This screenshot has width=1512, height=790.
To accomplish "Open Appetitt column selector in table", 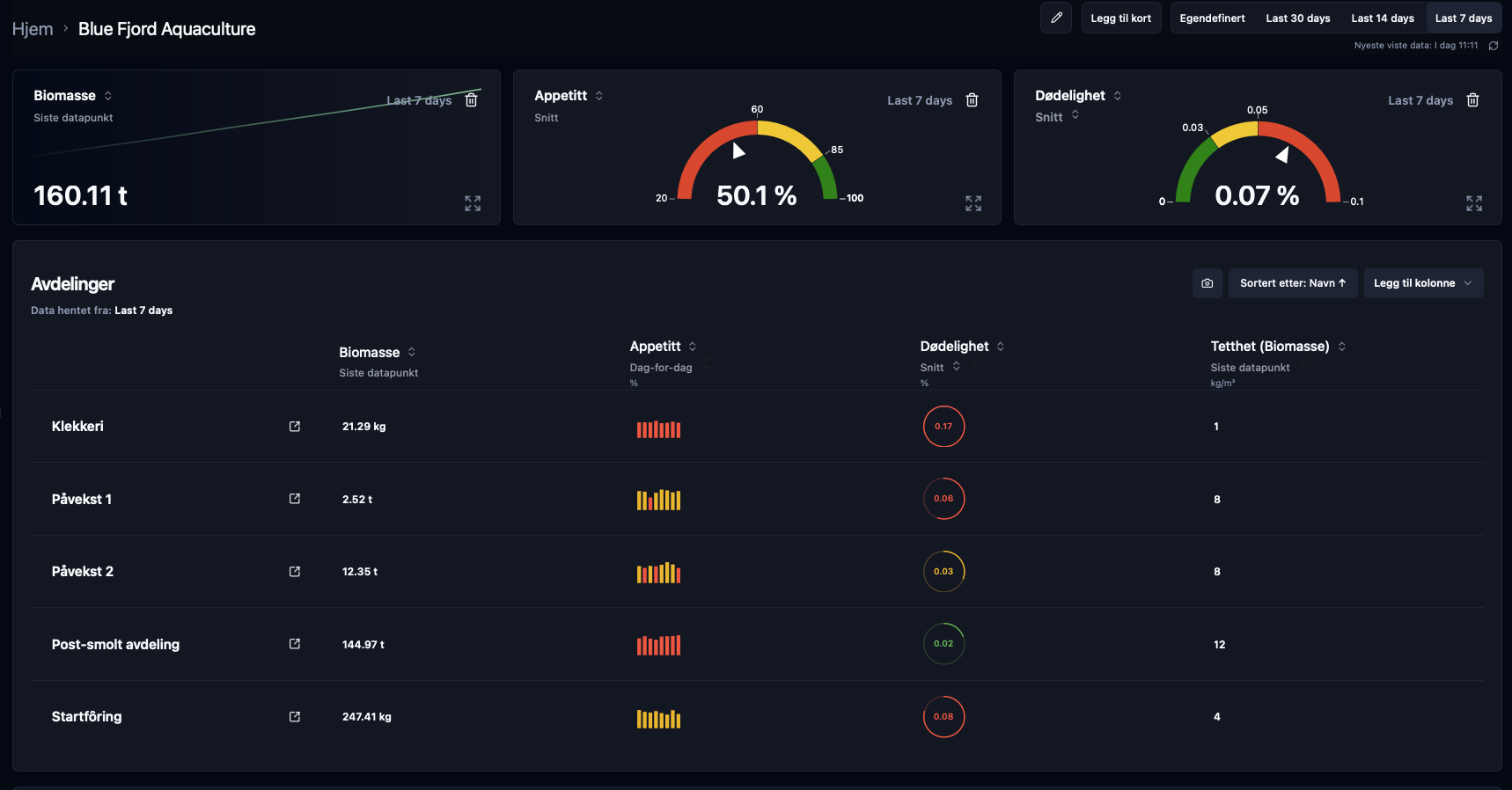I will (693, 347).
